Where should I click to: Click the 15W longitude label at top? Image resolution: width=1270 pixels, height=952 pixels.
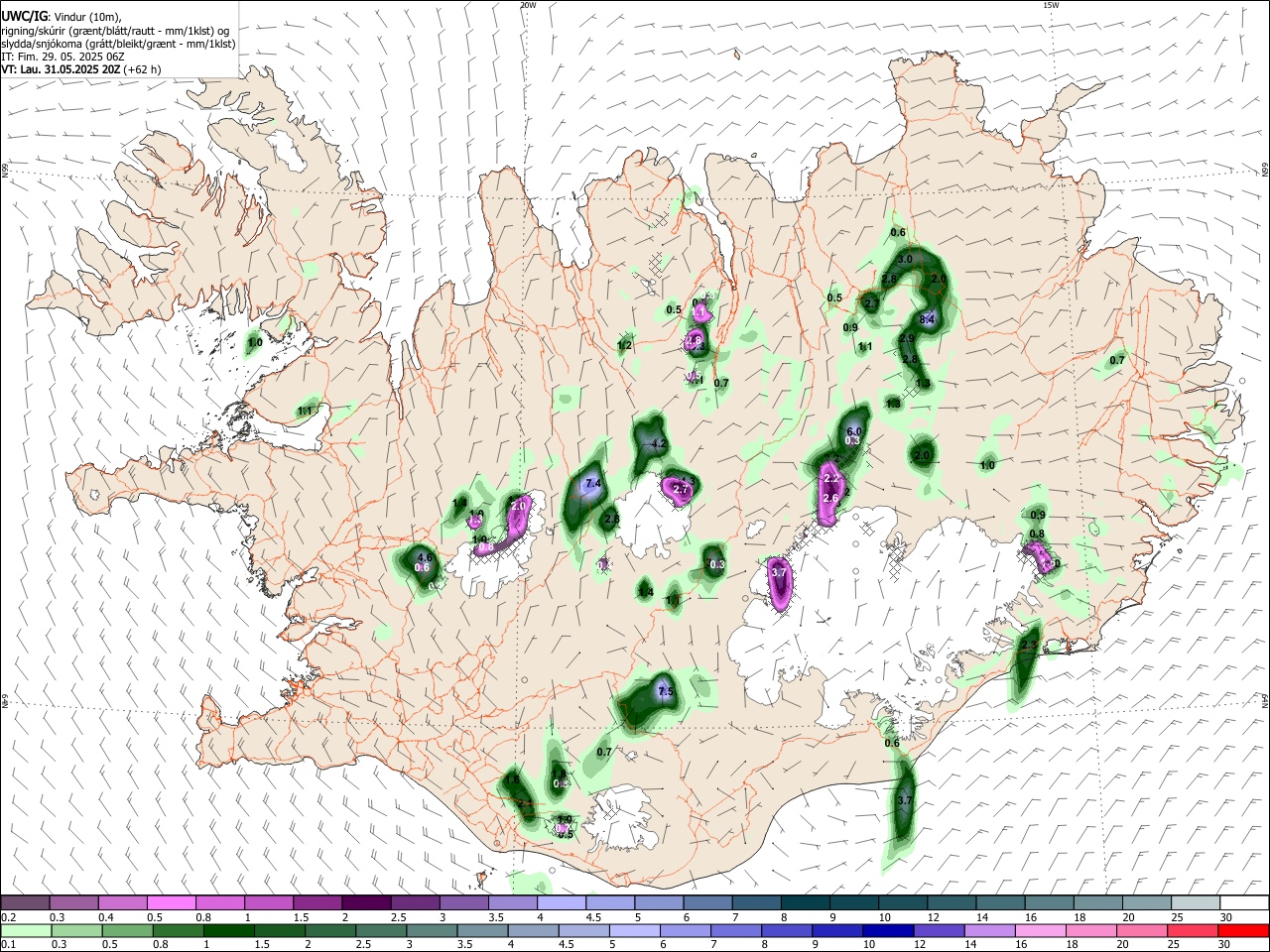(x=1051, y=5)
